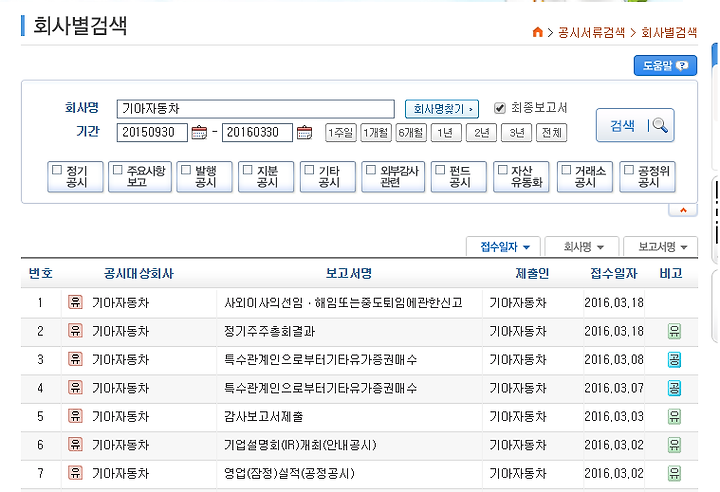720x492 pixels.
Task: Select the 1개월 period button
Action: (x=376, y=133)
